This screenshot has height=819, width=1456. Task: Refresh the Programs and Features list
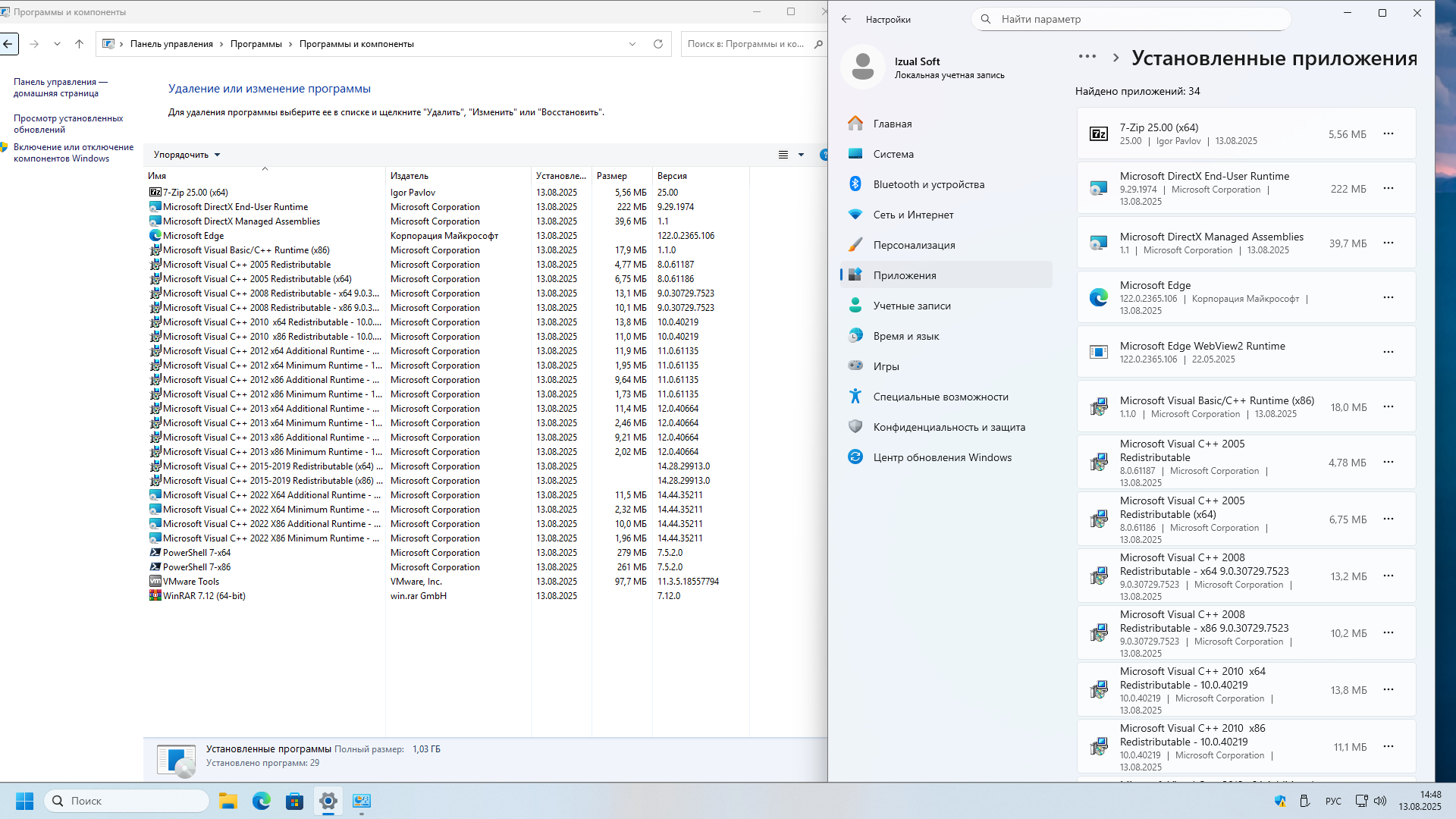point(658,44)
